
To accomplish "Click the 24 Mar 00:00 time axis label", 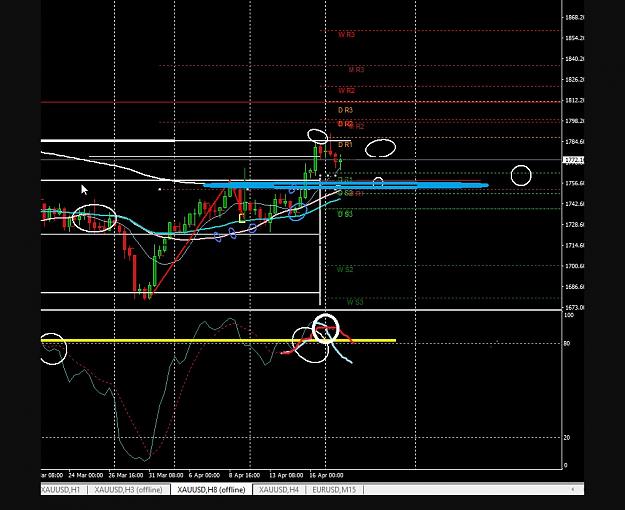I will point(86,475).
